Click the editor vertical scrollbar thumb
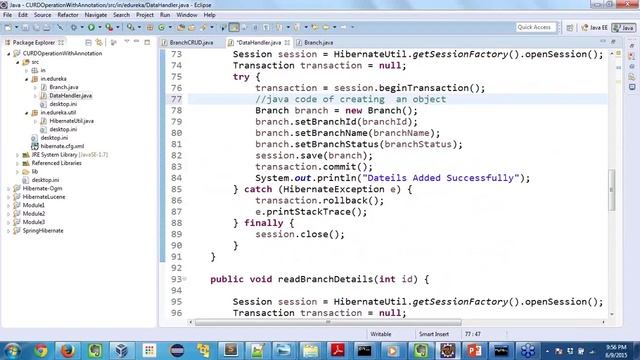640x360 pixels. [x=611, y=190]
